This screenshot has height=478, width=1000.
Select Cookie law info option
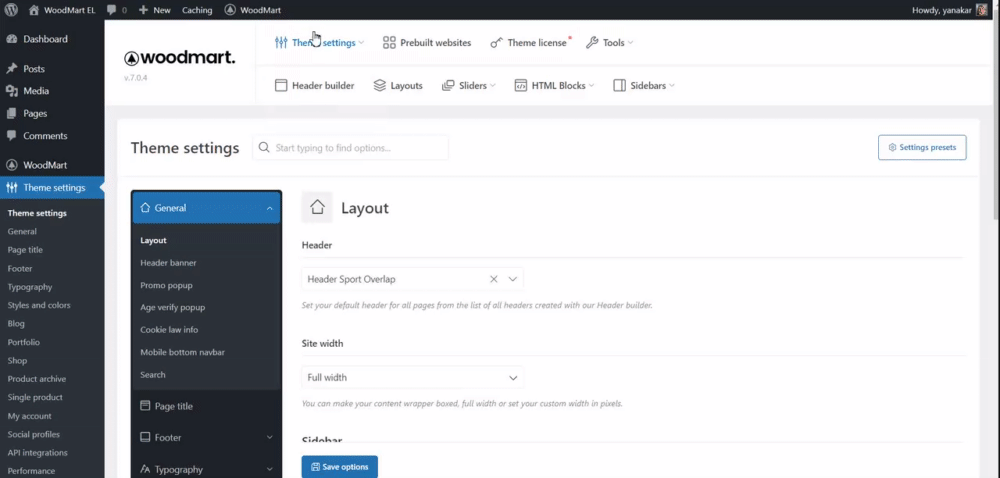pos(169,330)
